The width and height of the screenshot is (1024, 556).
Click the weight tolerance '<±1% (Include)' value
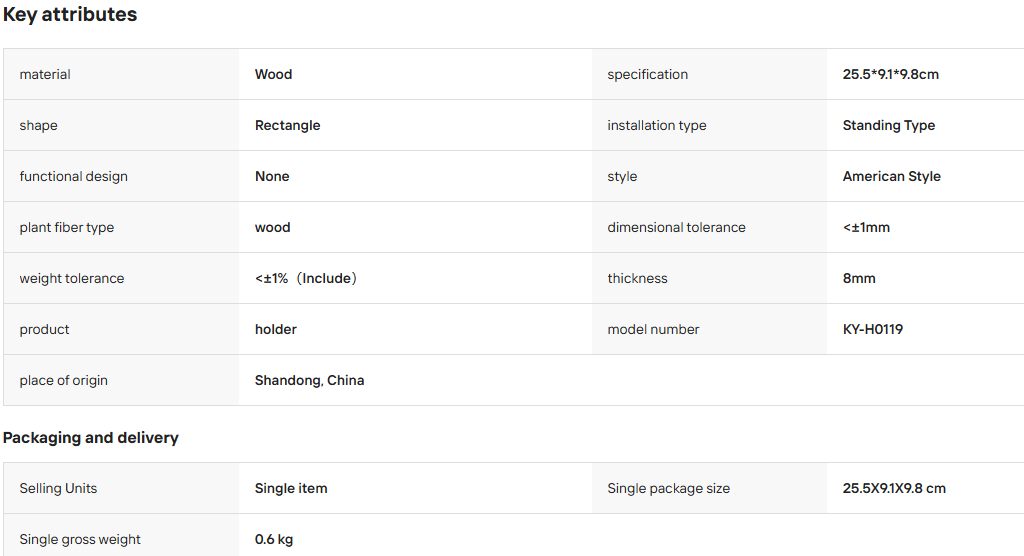[x=306, y=278]
